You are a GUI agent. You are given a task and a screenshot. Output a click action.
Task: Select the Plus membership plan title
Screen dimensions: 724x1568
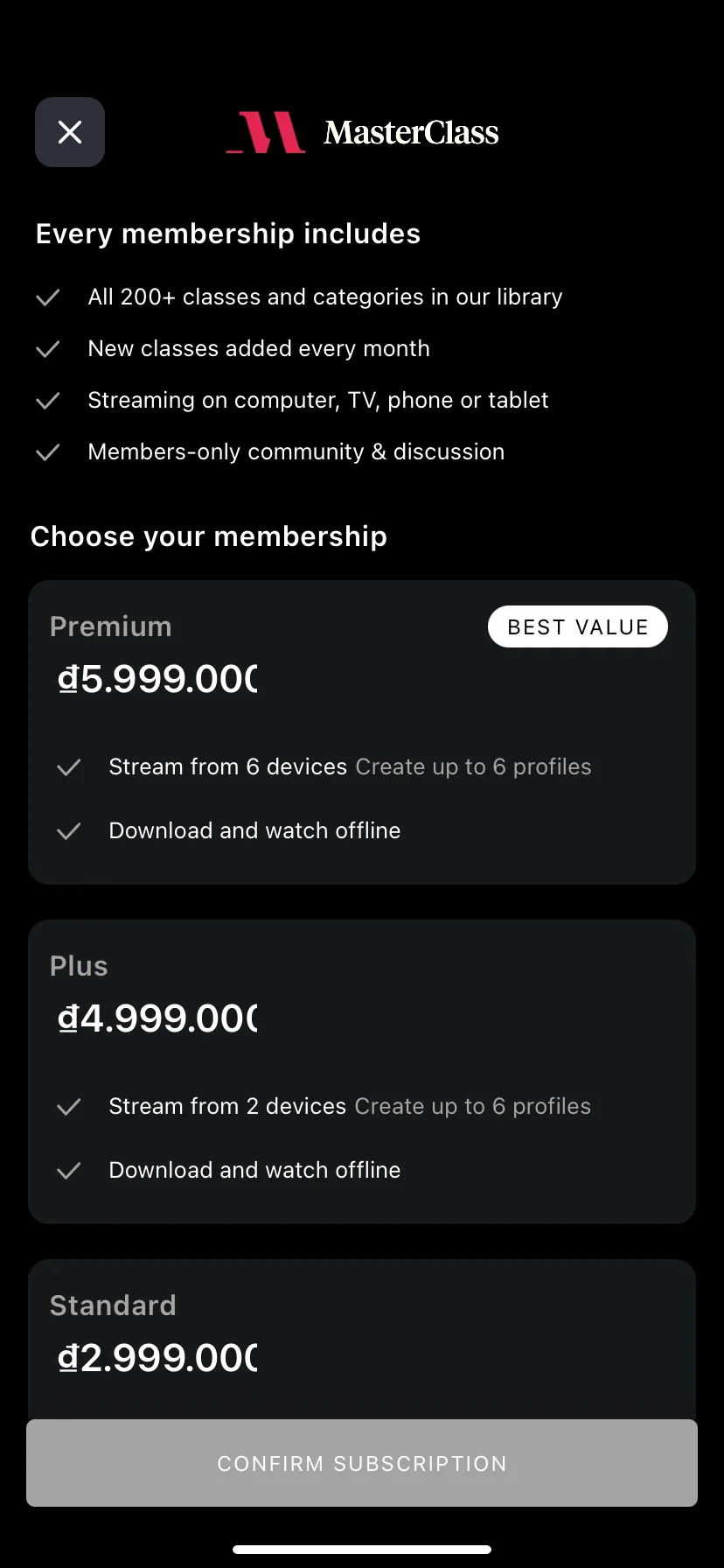[79, 966]
